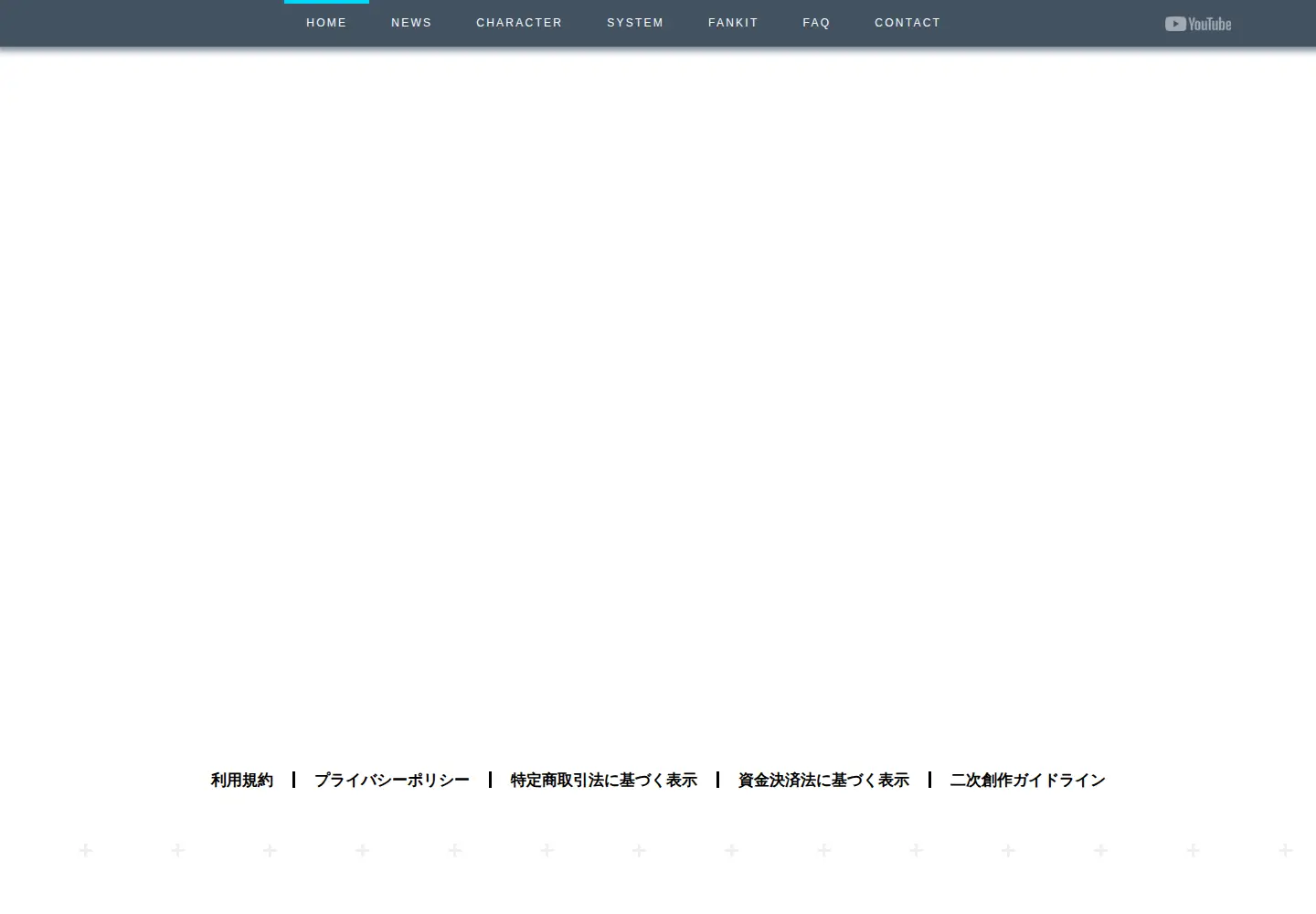Go to the CONTACT page
Viewport: 1316px width, 914px height.
pos(907,23)
